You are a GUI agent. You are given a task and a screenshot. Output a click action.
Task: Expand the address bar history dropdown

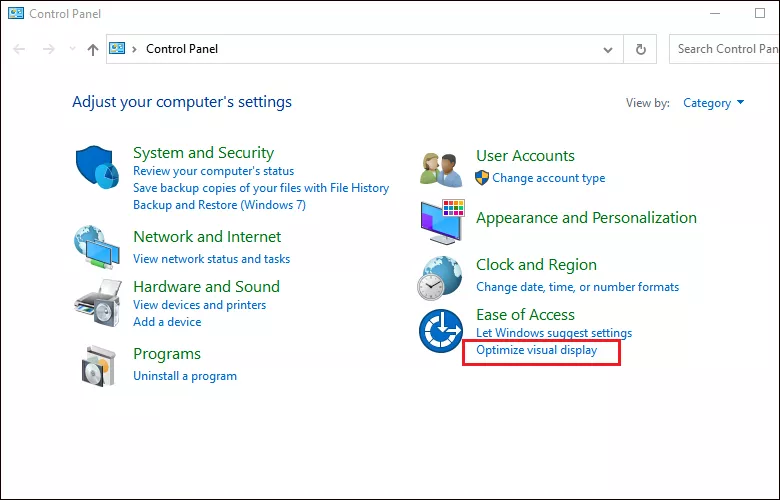tap(608, 49)
